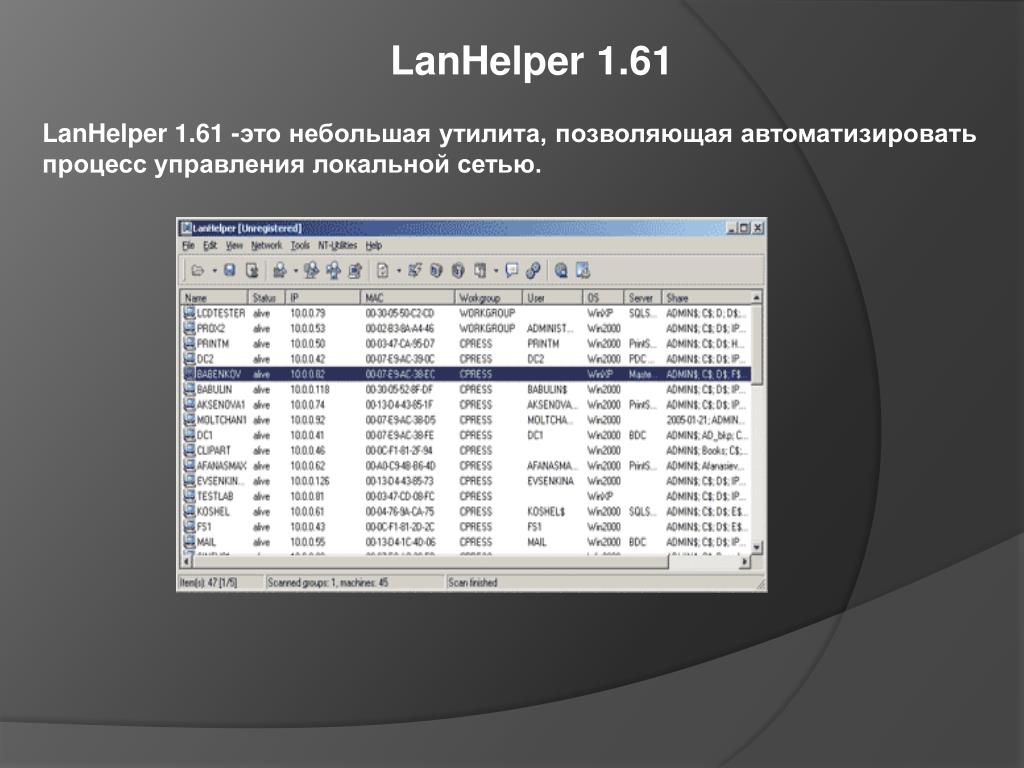Click the globe toolbar icon
The width and height of the screenshot is (1024, 768).
click(561, 270)
